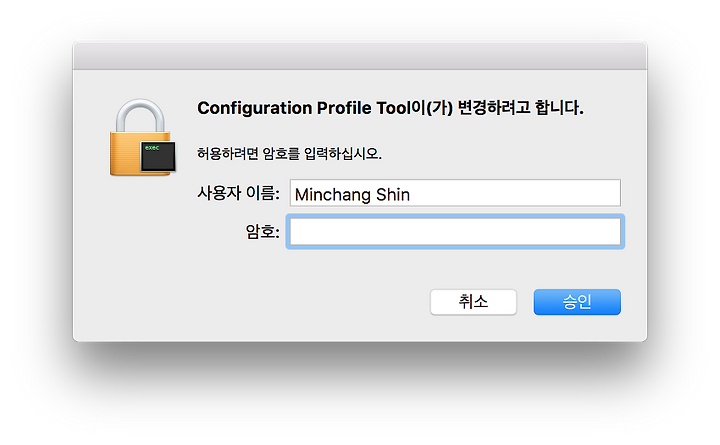Click the Configuration Profile Tool heading text

click(x=390, y=108)
